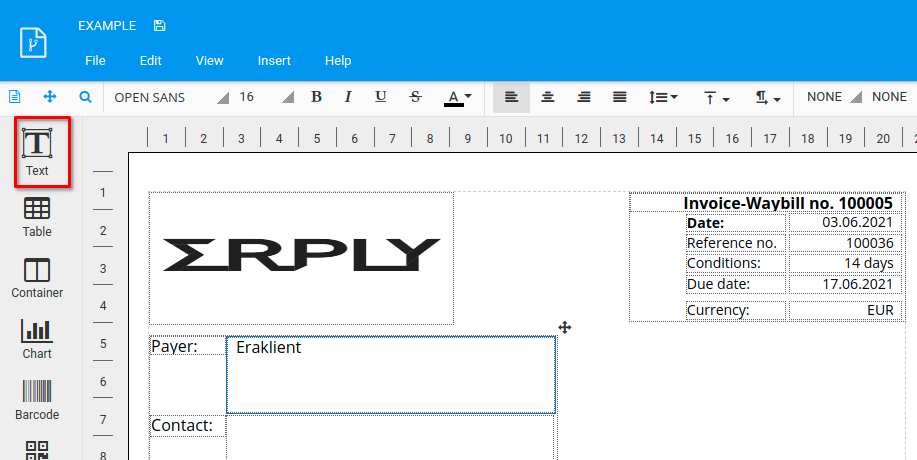Toggle underline formatting
The width and height of the screenshot is (917, 460).
(381, 97)
